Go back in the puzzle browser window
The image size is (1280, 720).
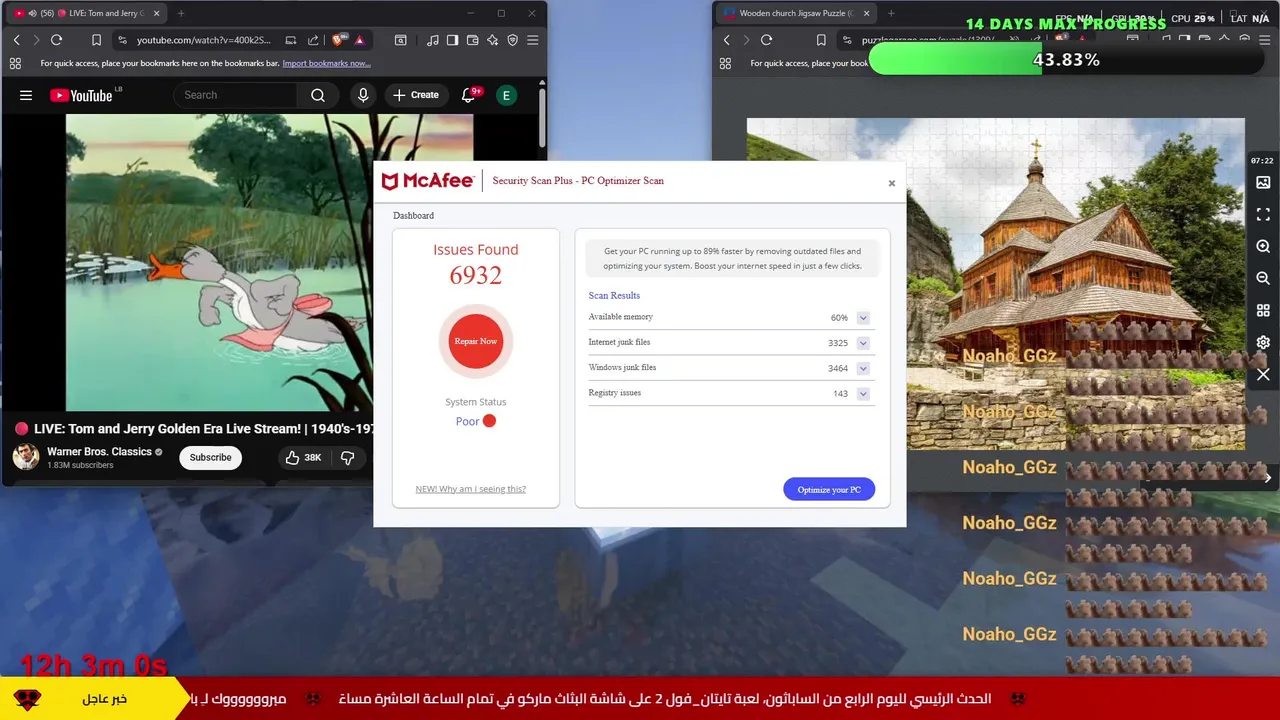[x=726, y=40]
